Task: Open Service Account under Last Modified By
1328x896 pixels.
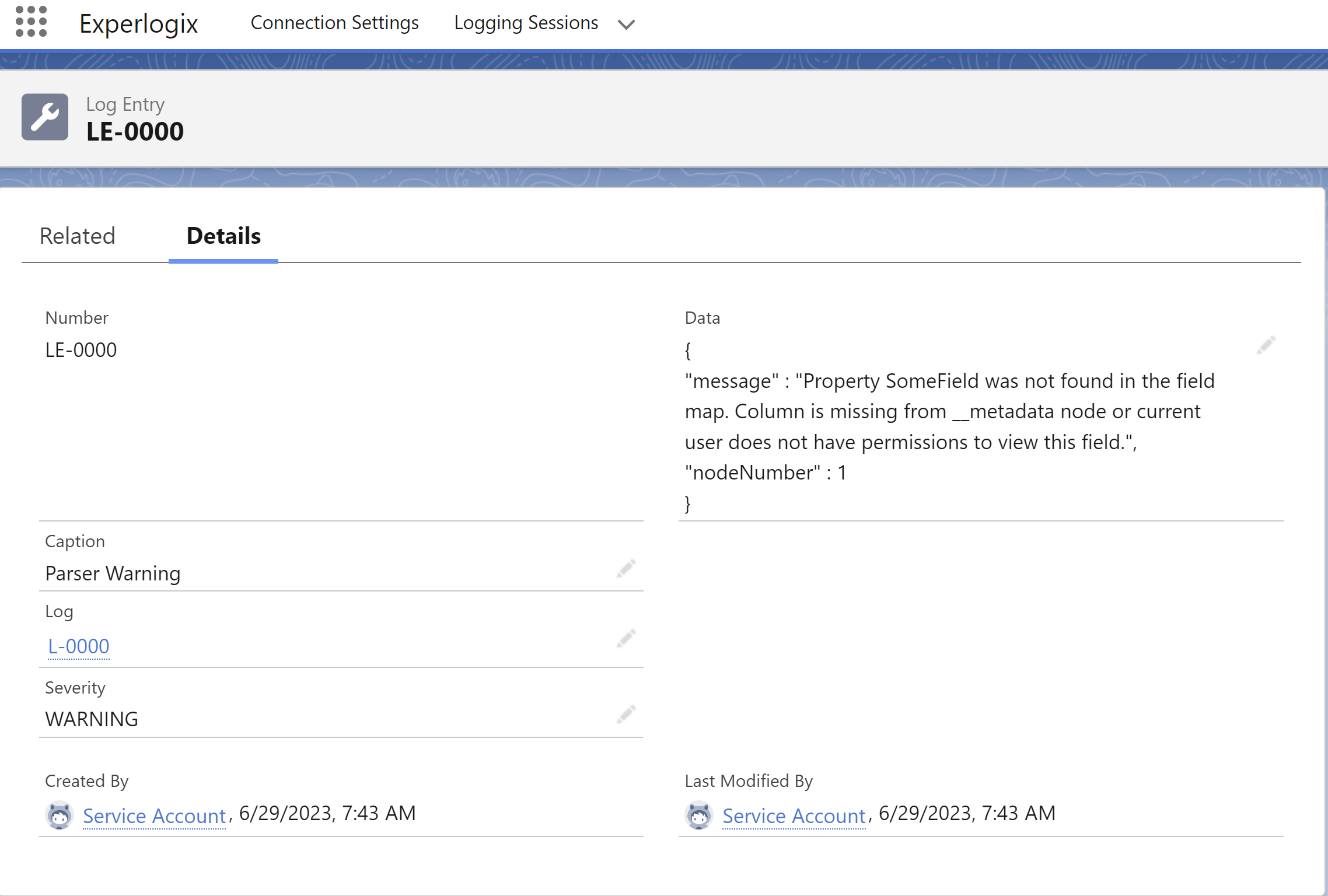Action: (794, 815)
